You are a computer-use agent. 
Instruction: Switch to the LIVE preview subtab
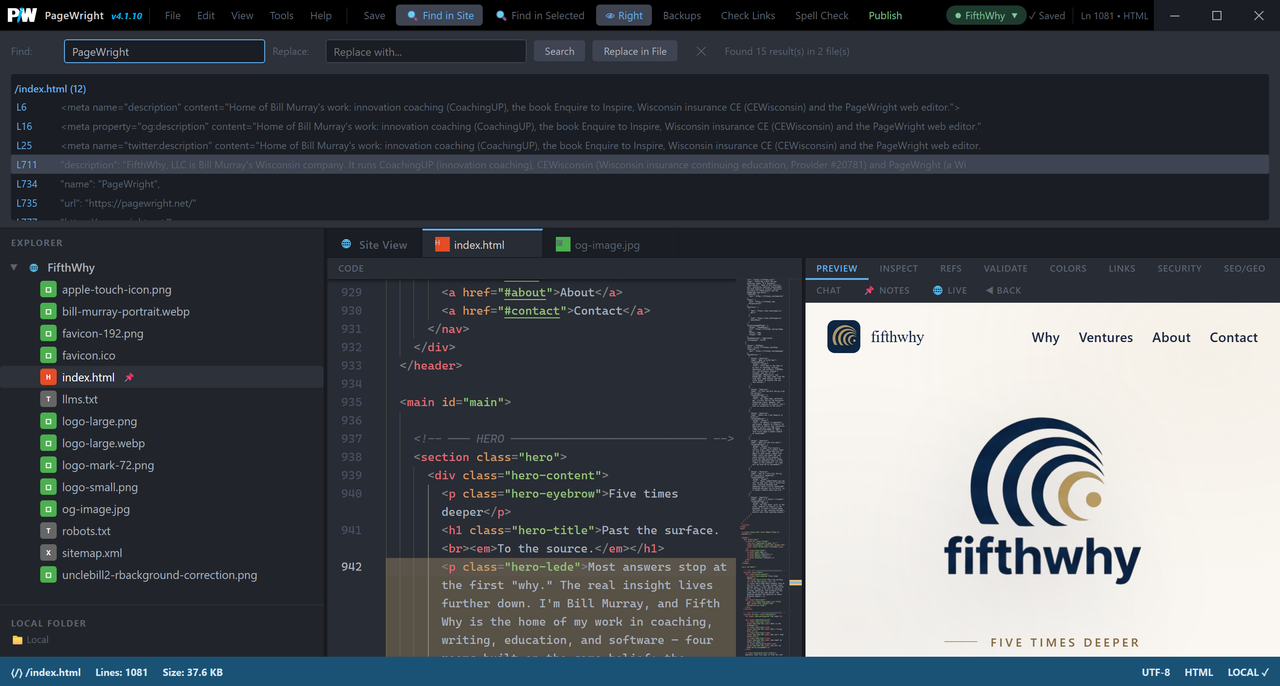click(x=950, y=290)
